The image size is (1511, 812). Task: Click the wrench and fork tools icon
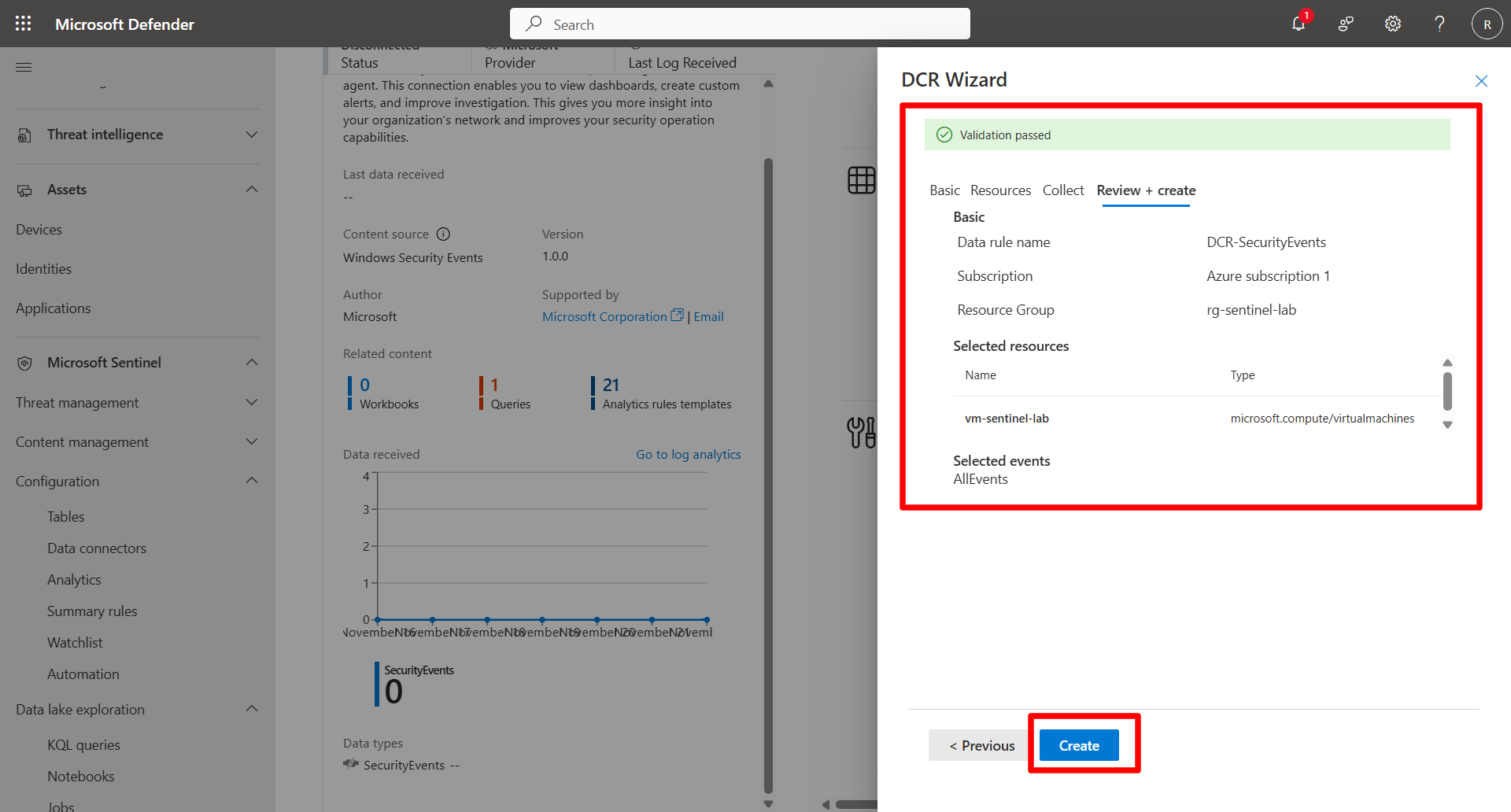(x=861, y=433)
